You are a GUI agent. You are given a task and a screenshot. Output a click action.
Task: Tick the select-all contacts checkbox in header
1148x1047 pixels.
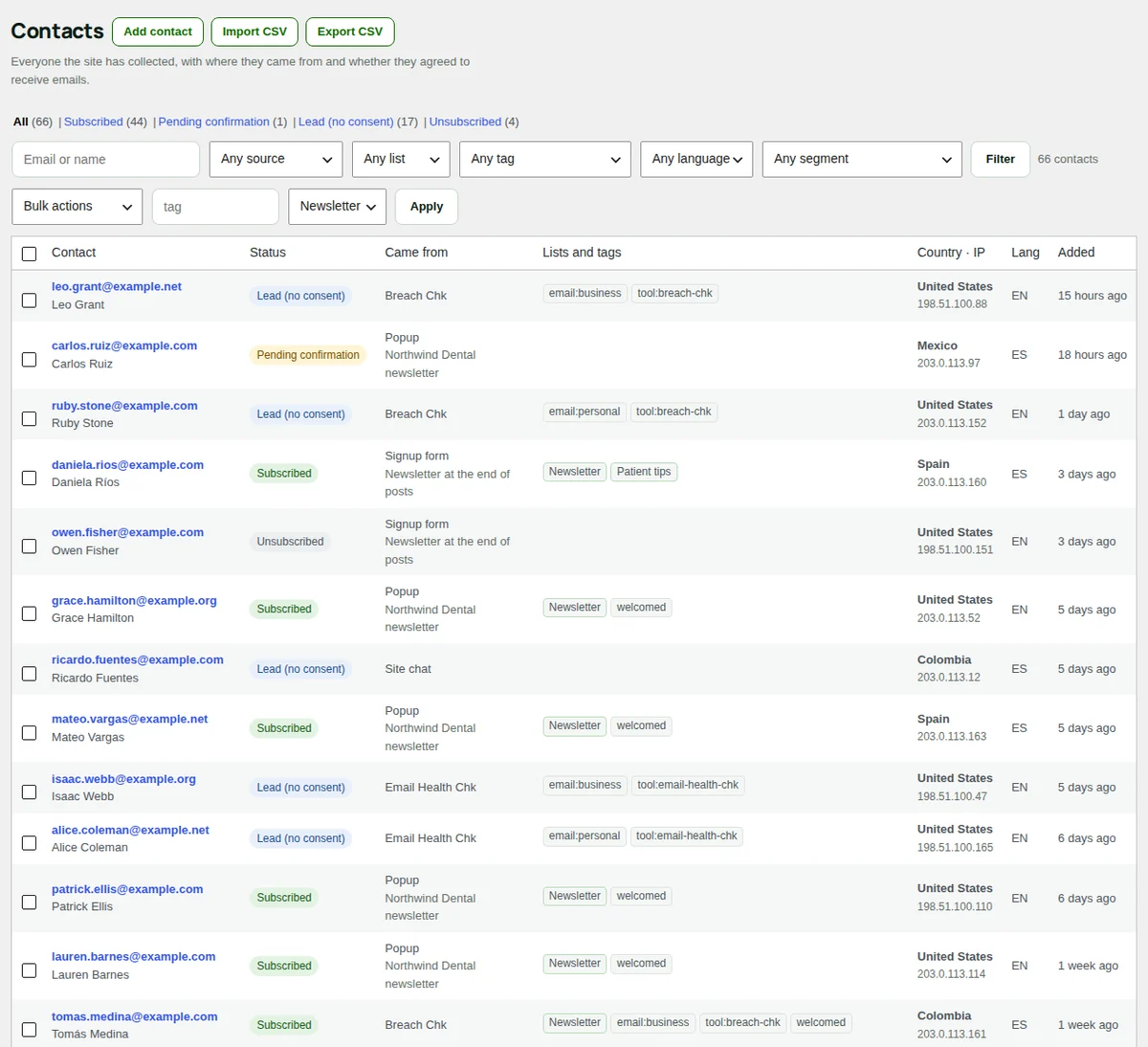coord(30,254)
